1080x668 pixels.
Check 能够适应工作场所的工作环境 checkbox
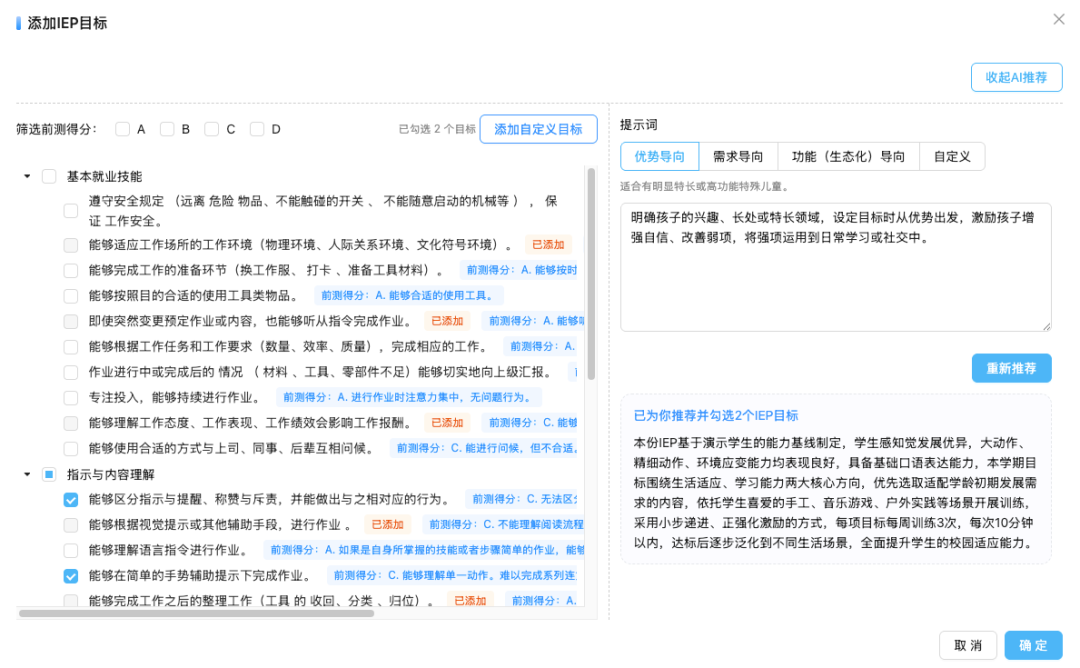71,244
